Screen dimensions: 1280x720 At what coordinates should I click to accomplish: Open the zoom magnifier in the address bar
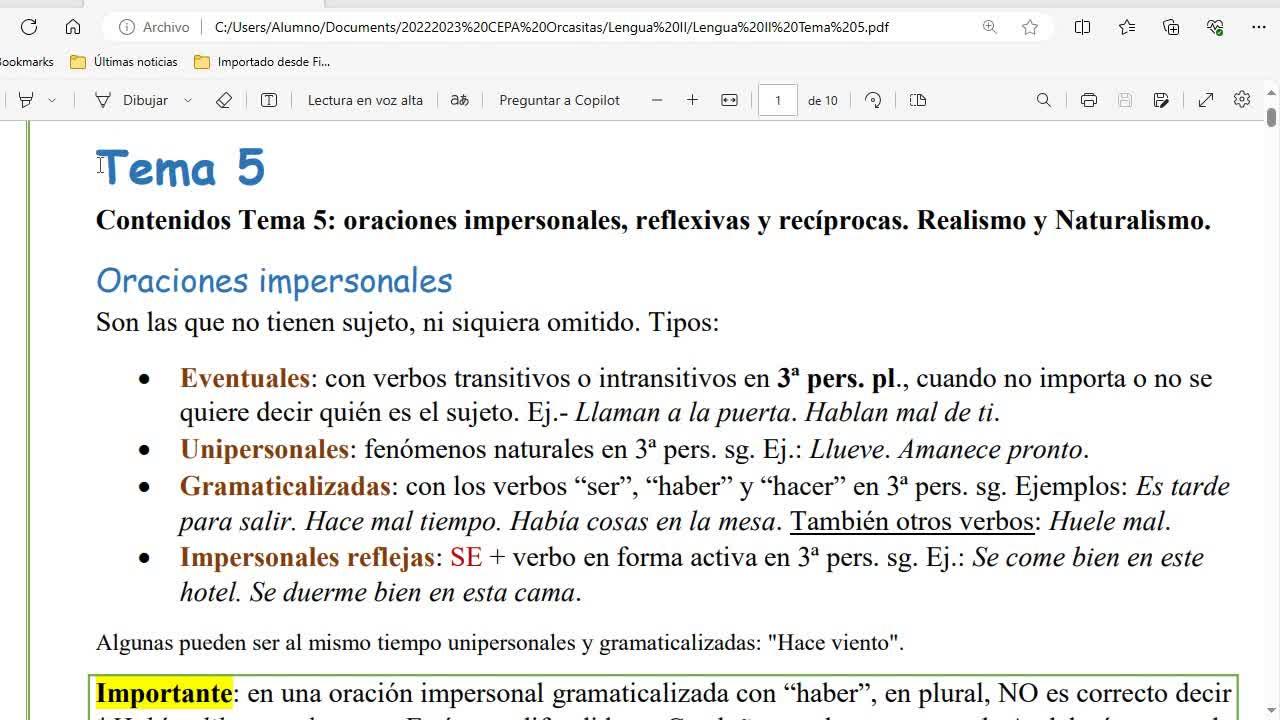(x=990, y=27)
